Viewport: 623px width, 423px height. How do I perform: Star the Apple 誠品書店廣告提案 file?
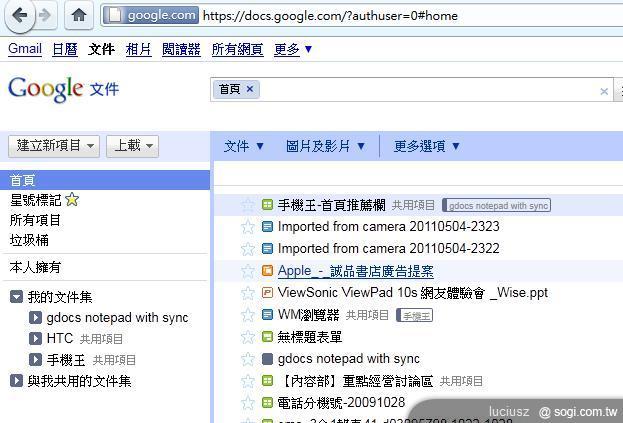tap(248, 271)
